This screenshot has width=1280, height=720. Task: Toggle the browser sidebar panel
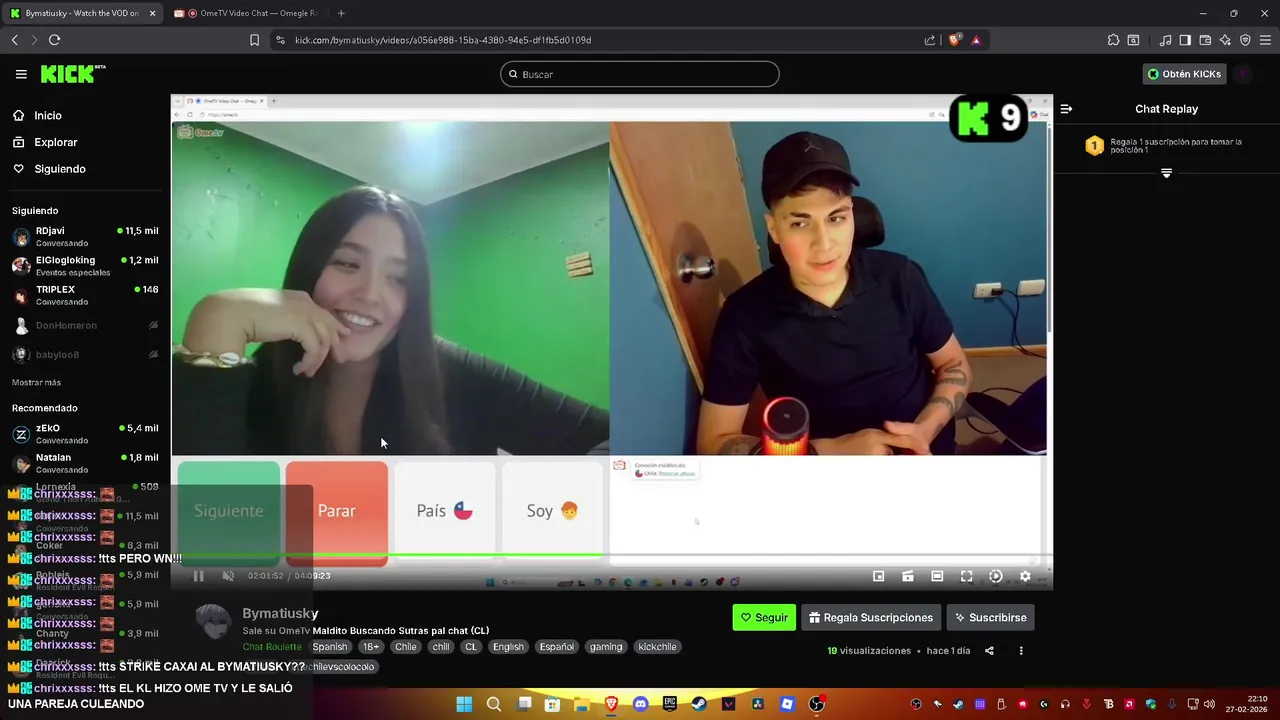point(1185,40)
